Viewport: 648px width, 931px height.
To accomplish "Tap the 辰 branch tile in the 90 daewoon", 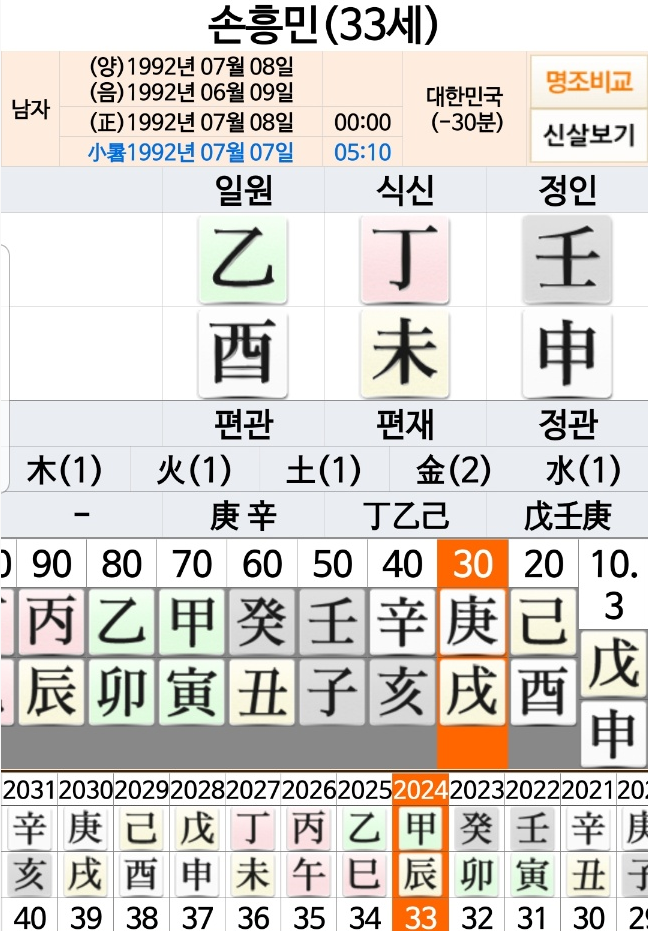I will pyautogui.click(x=52, y=692).
